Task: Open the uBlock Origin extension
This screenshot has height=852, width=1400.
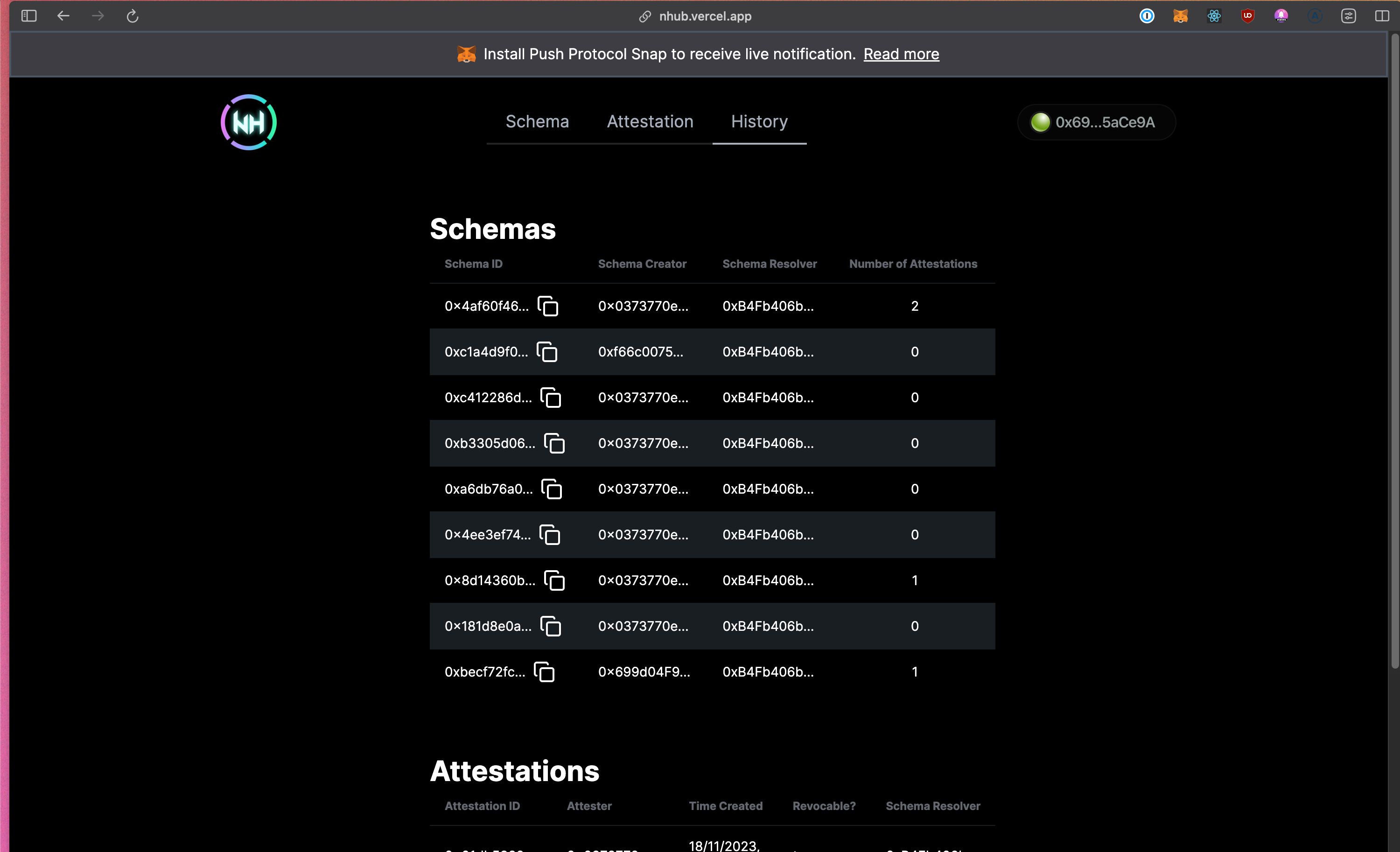Action: tap(1247, 16)
